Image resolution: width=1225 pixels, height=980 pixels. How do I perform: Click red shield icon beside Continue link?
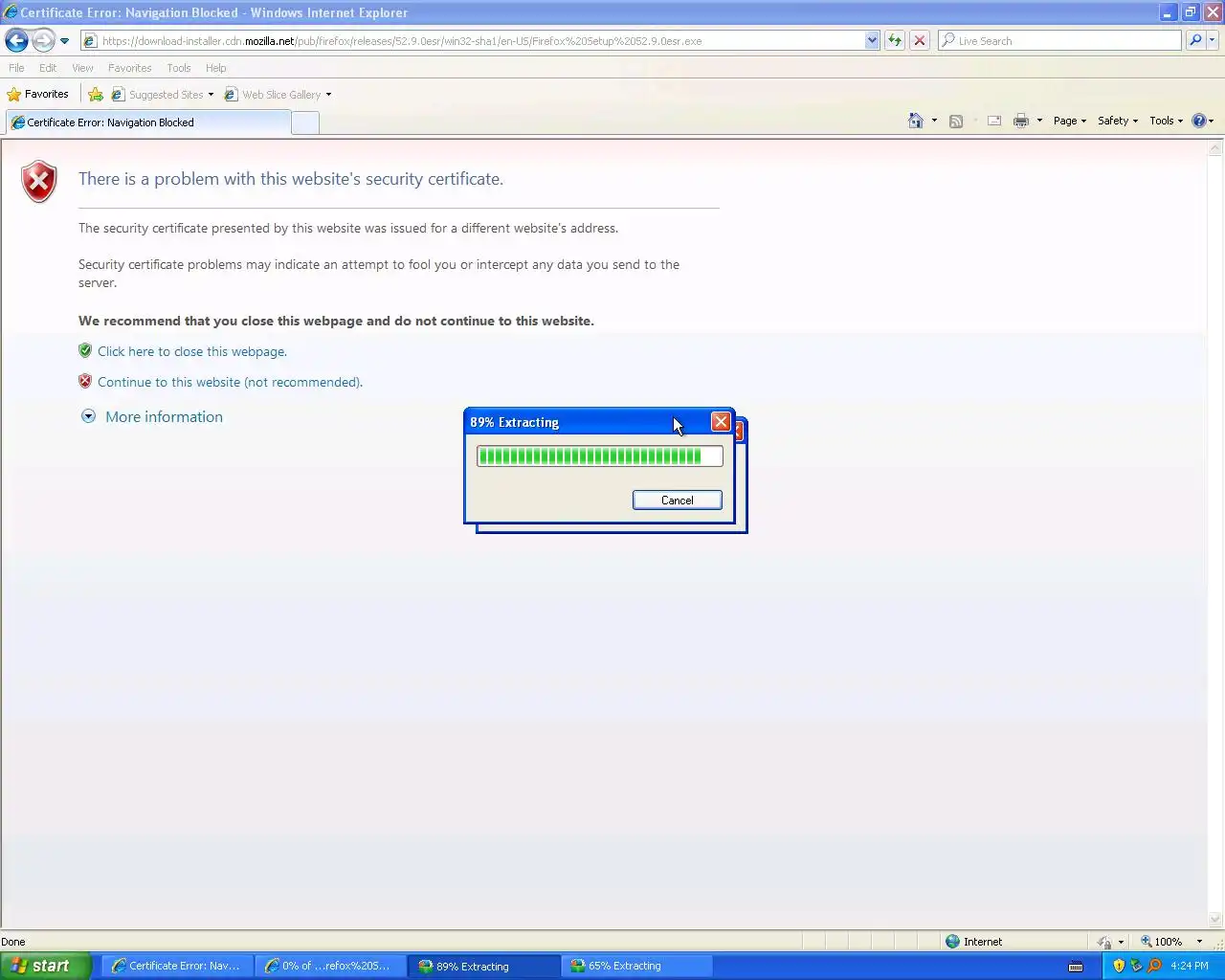(85, 381)
